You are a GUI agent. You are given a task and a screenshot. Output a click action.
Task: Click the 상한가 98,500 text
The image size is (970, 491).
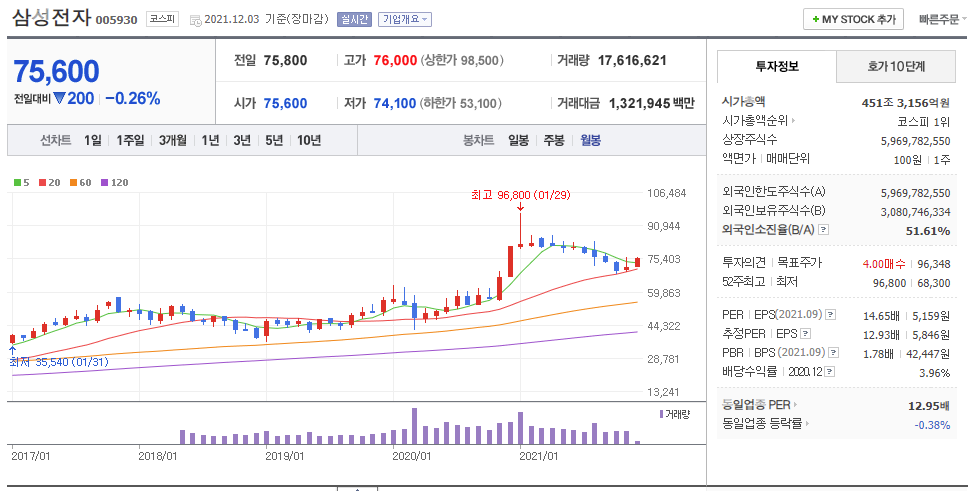point(462,61)
